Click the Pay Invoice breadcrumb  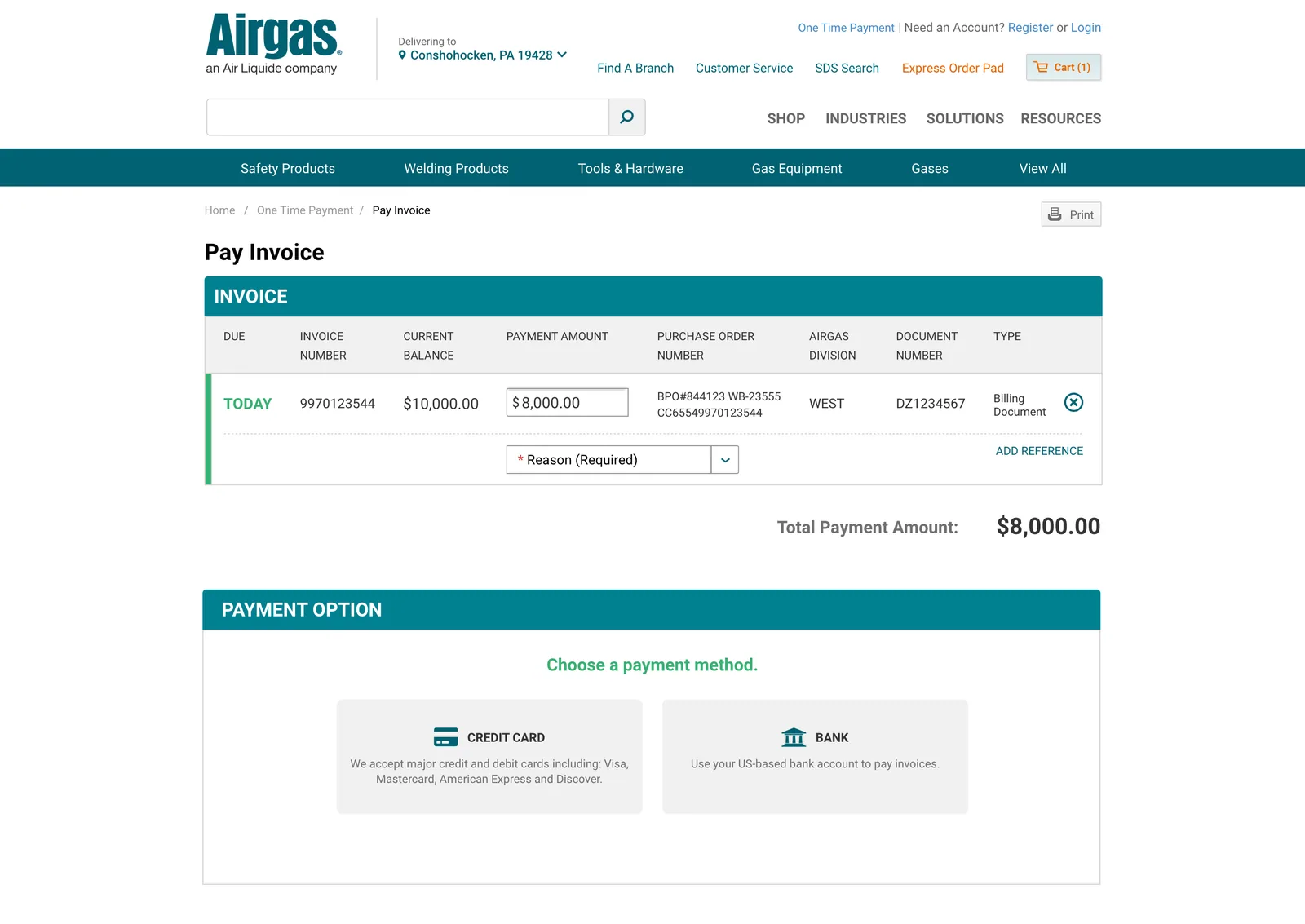(401, 210)
